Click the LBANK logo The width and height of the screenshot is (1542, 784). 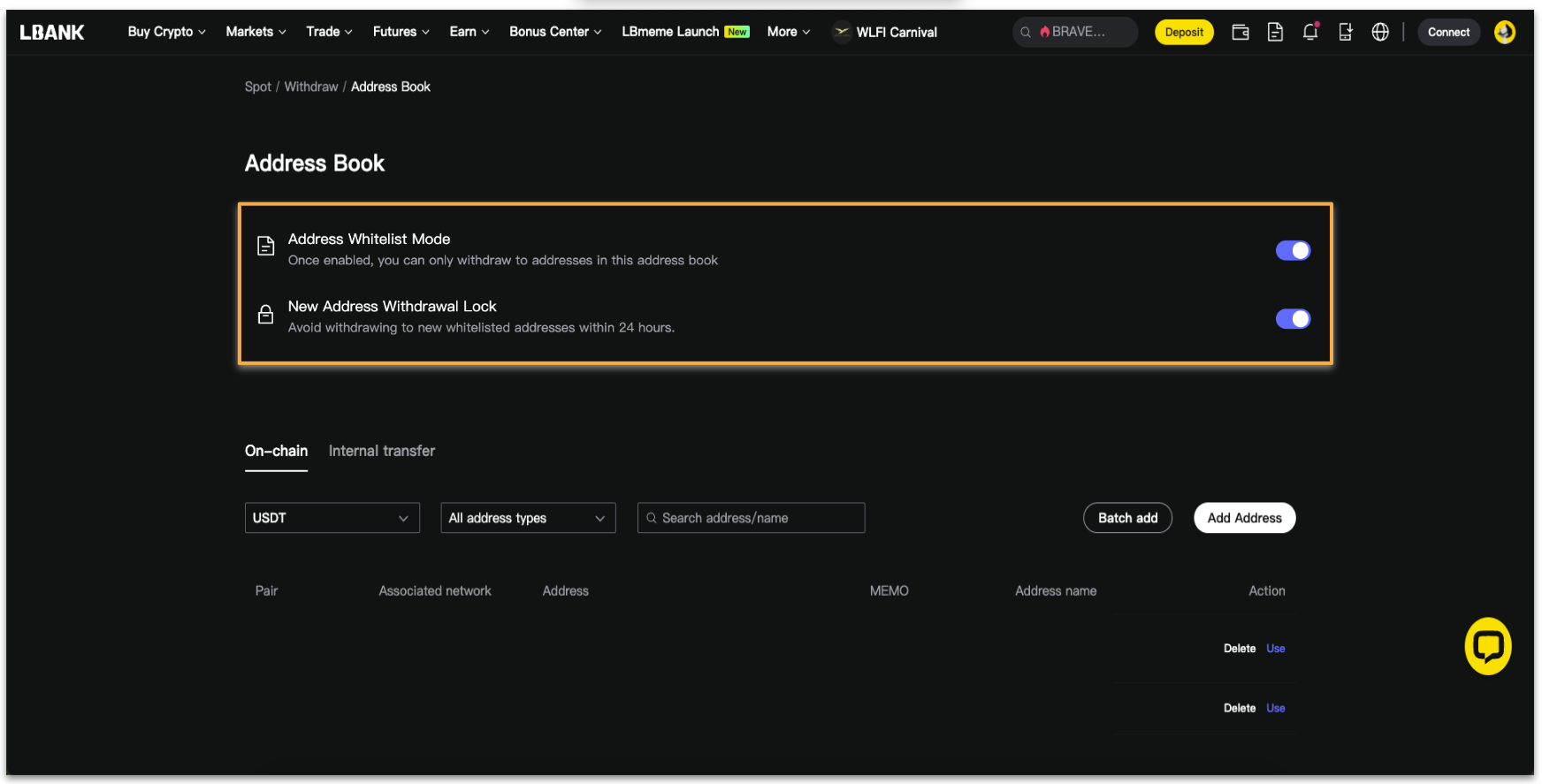point(52,32)
